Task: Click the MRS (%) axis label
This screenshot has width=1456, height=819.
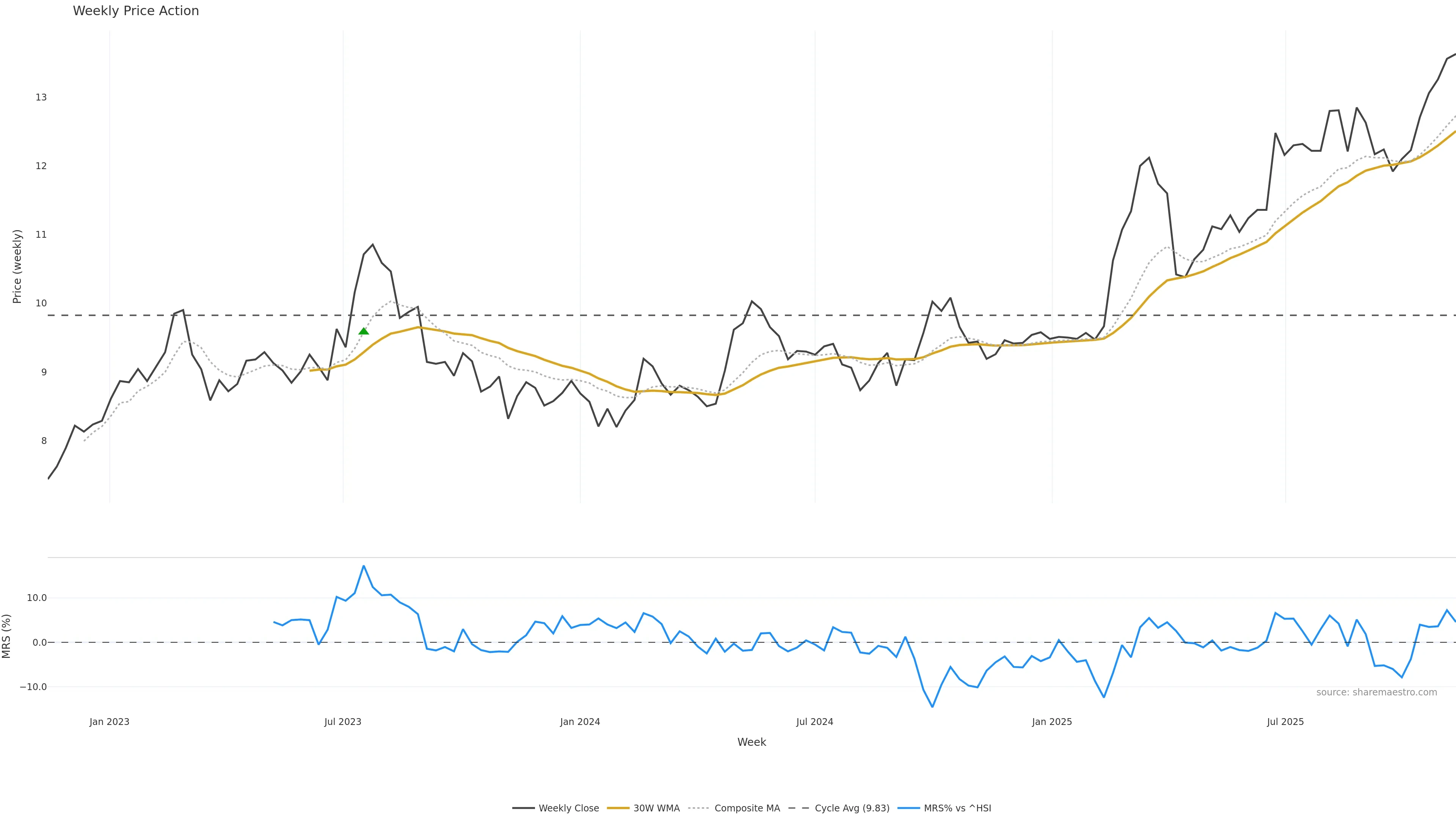Action: (7, 636)
